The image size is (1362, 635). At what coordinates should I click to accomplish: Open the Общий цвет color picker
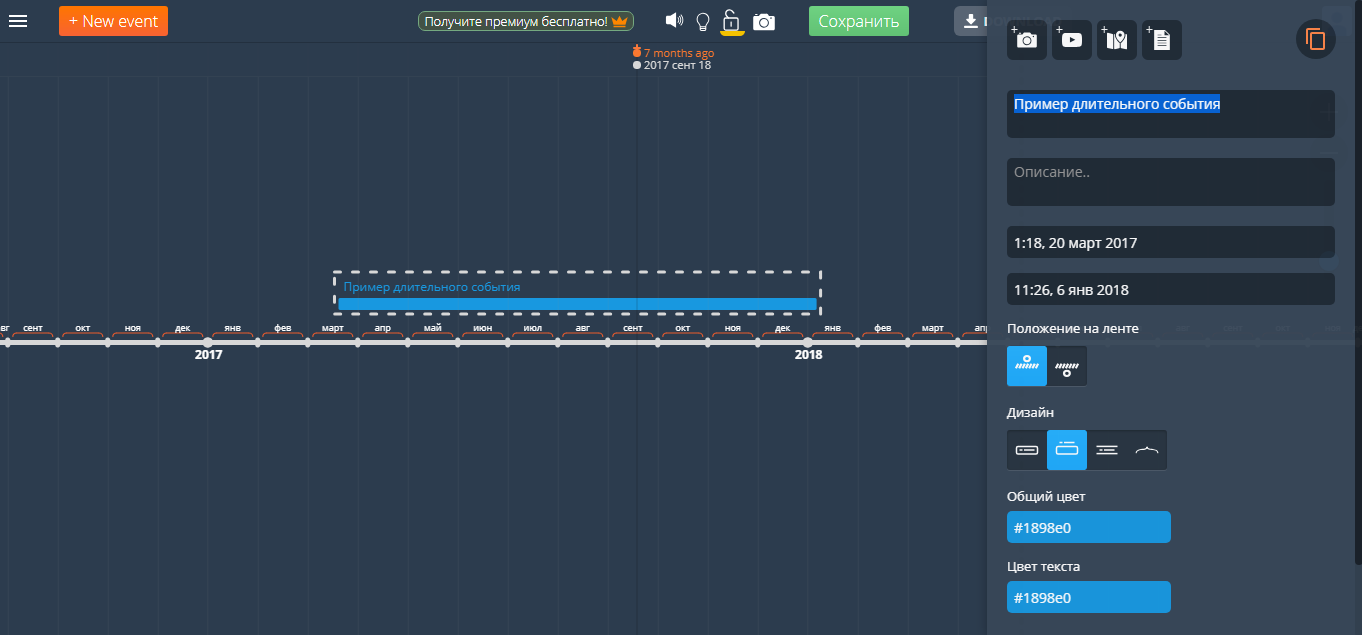[x=1088, y=526]
